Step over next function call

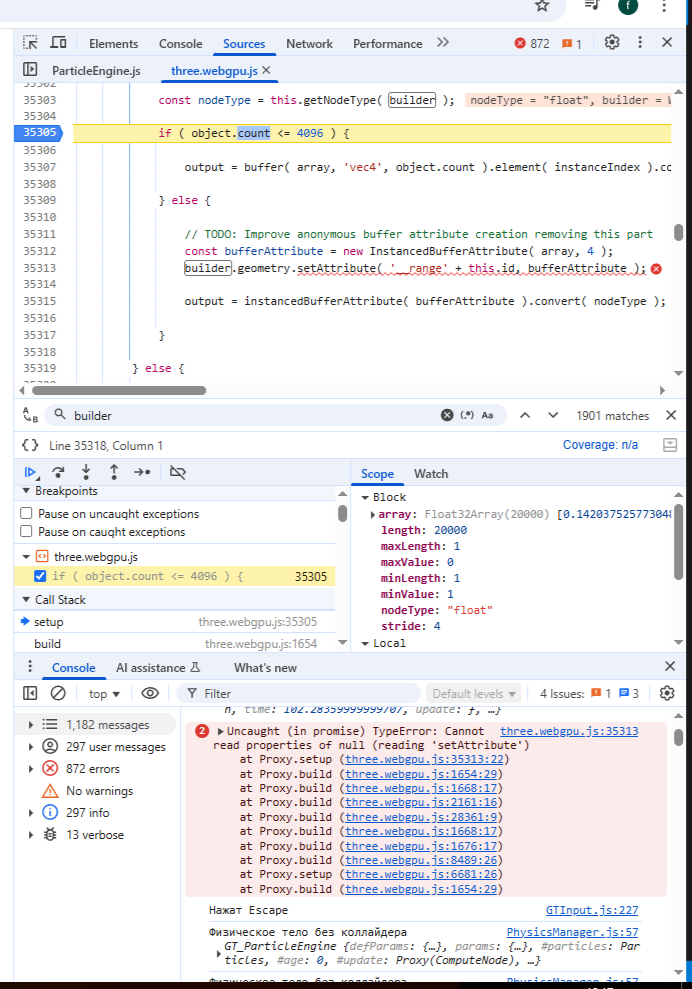point(58,472)
